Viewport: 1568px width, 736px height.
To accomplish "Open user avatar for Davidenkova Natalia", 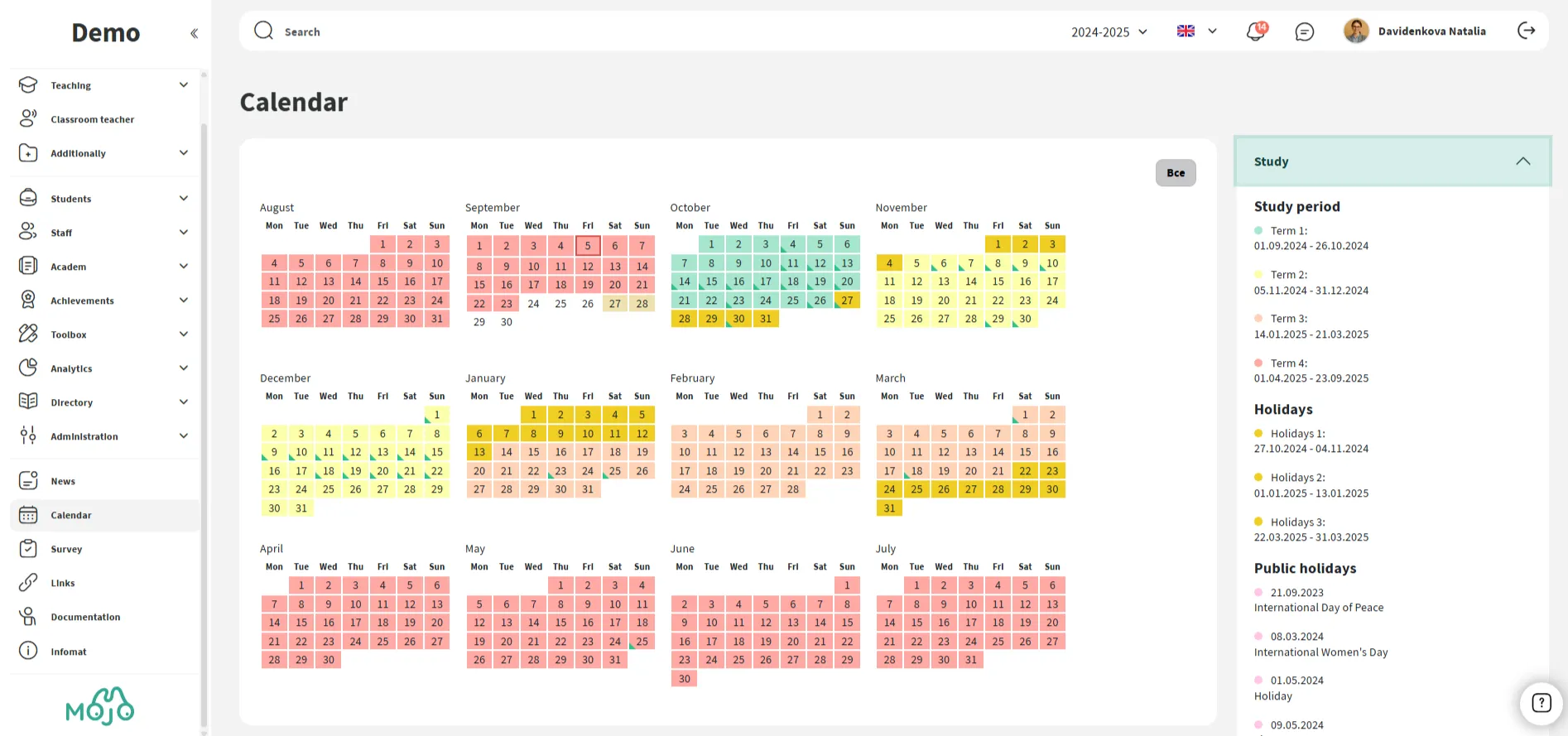I will (1355, 31).
